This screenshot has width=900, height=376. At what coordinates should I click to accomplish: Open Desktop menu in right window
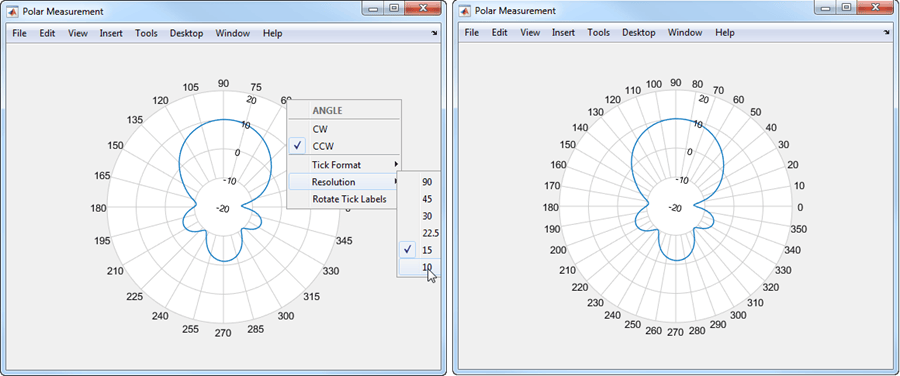(639, 33)
